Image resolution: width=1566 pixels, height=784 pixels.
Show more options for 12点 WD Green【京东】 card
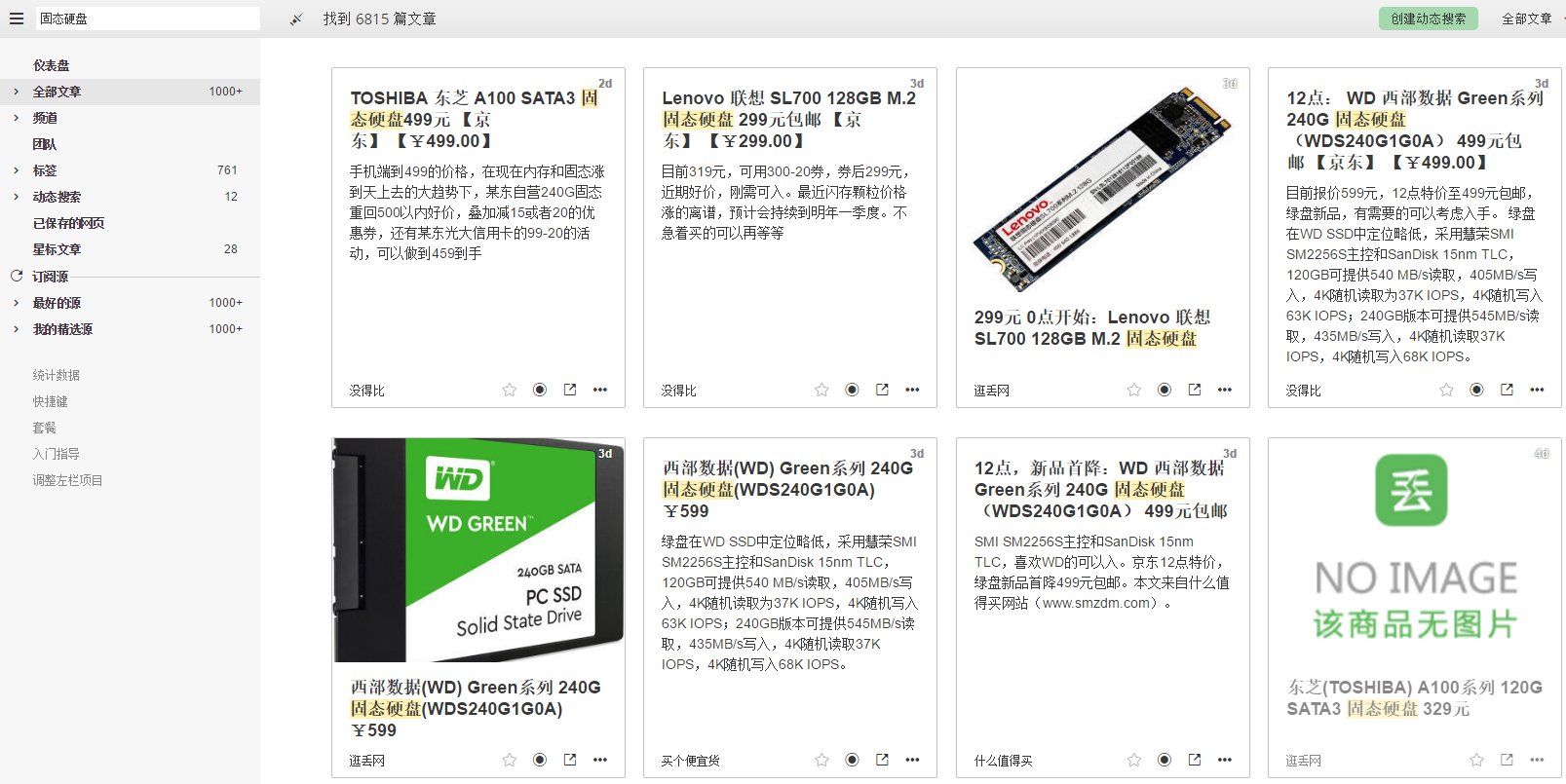click(1537, 390)
